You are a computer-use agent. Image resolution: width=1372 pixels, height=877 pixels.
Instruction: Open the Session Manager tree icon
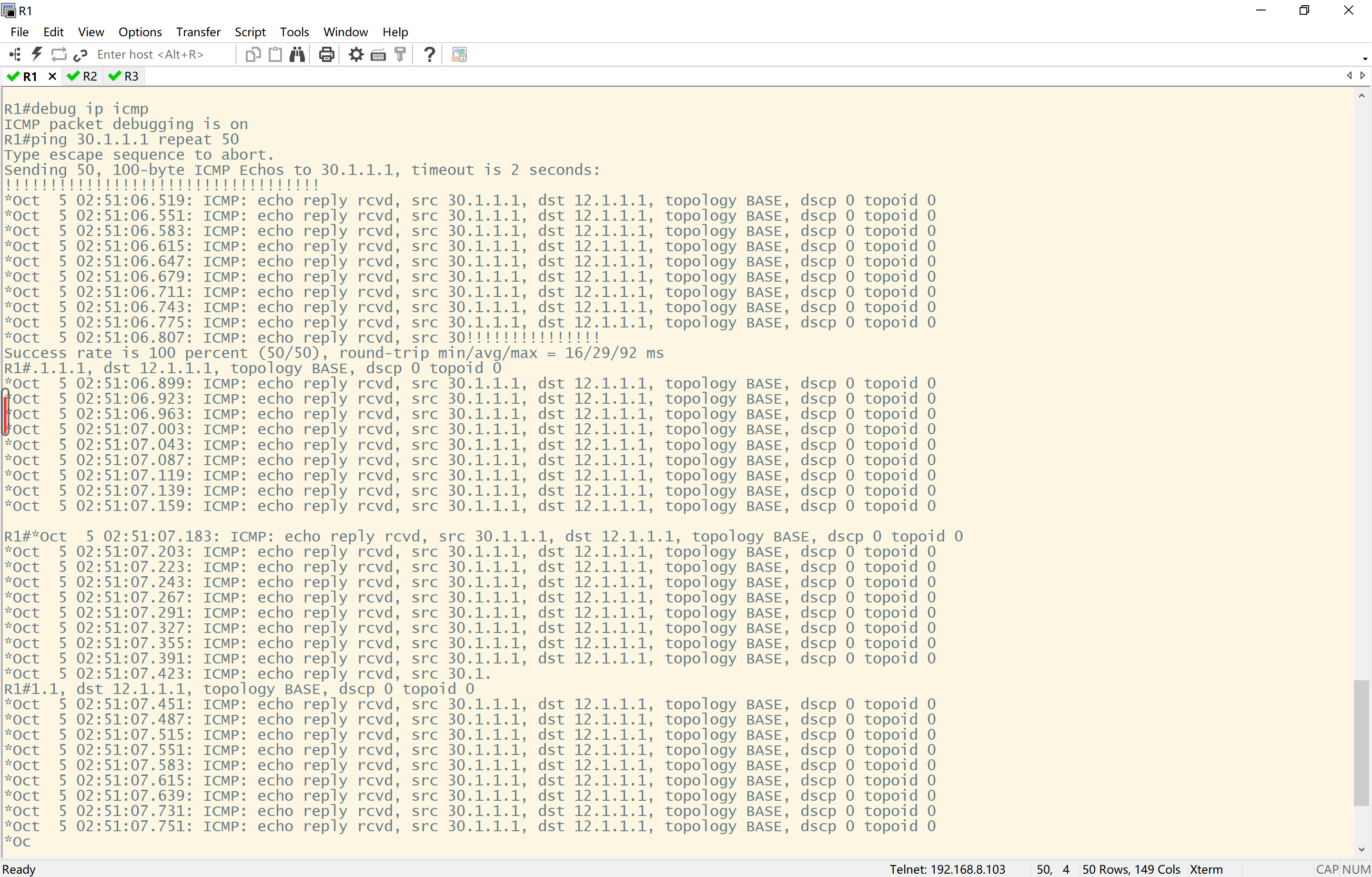coord(15,54)
